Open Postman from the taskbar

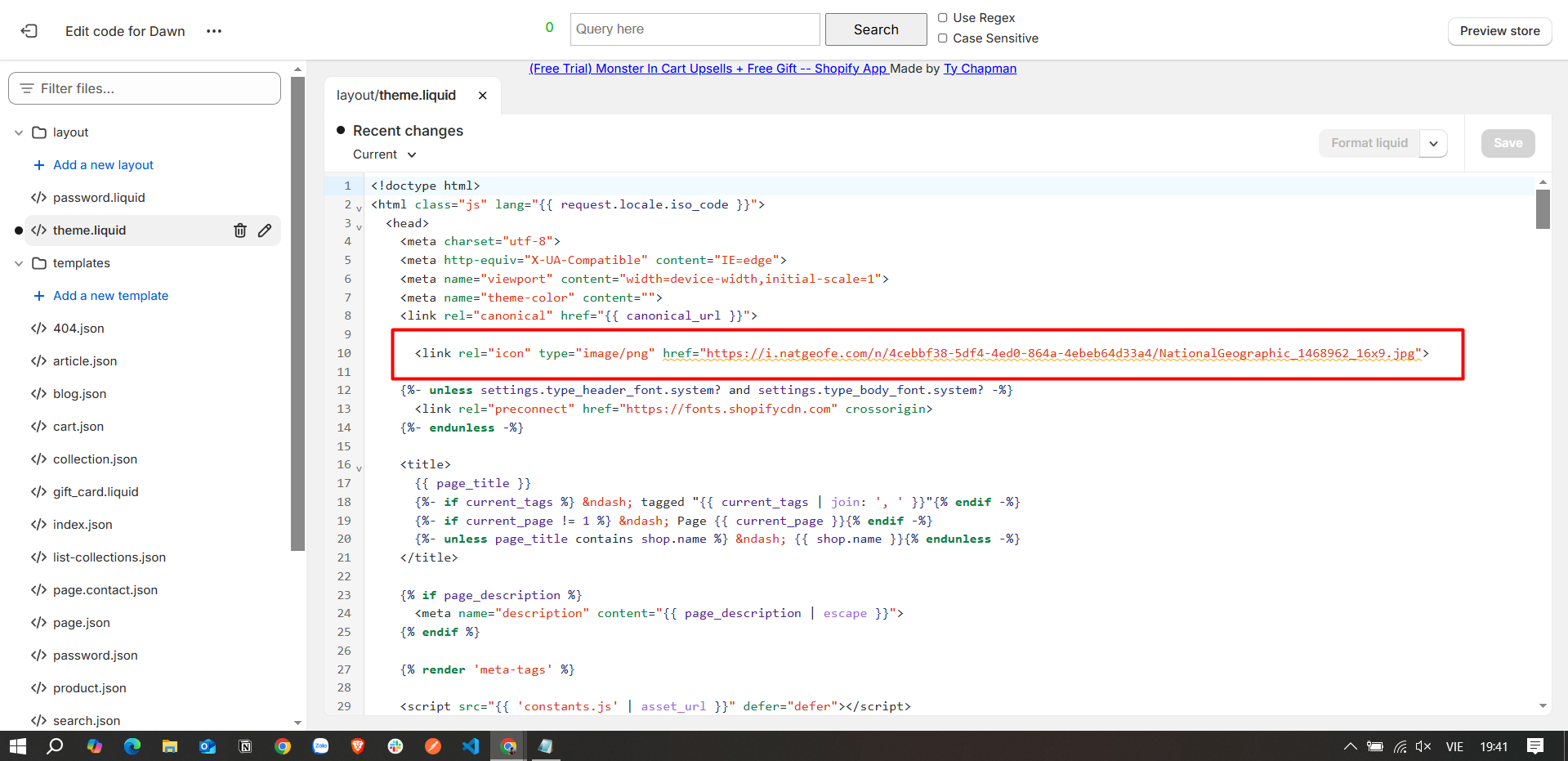click(433, 746)
